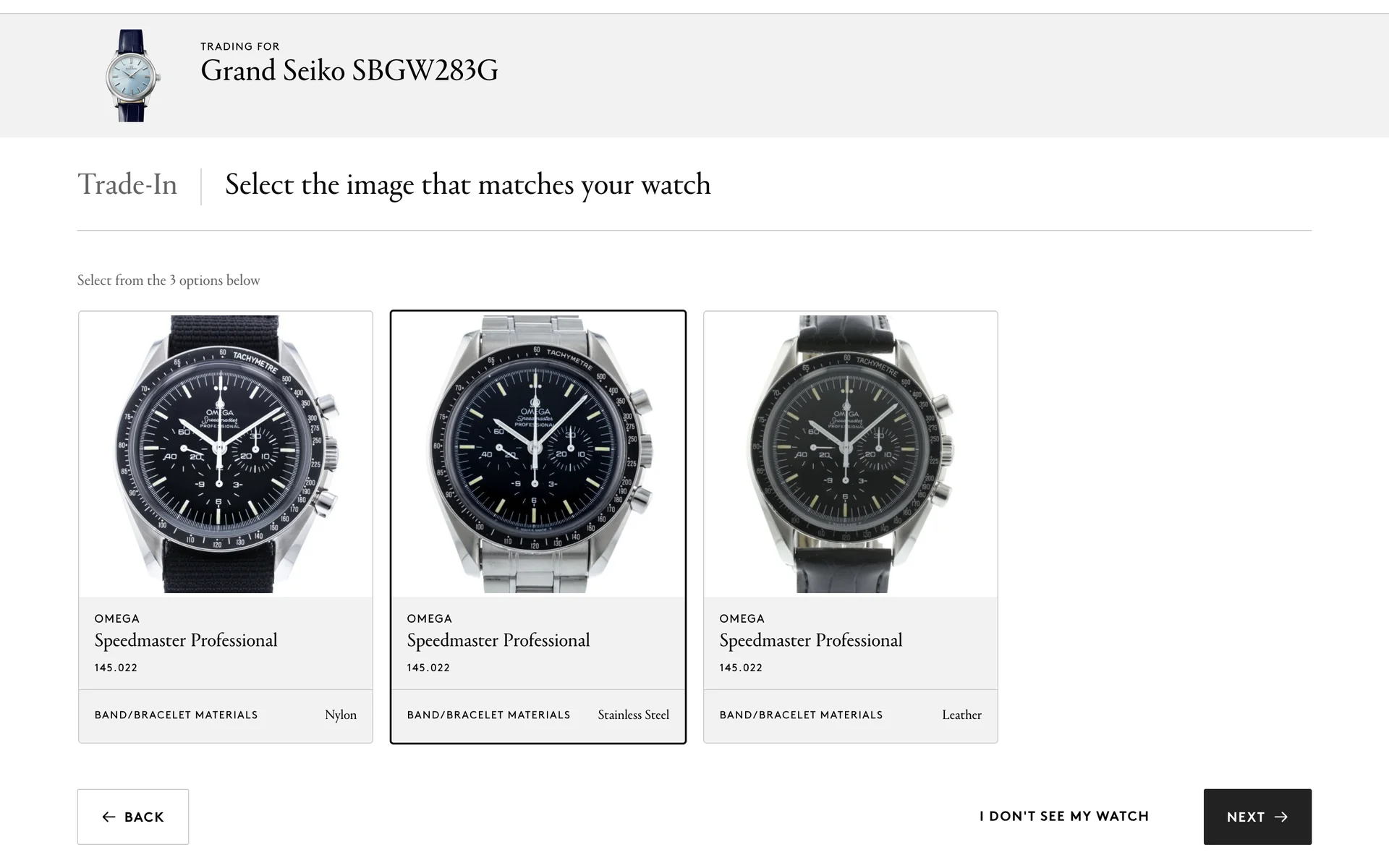Click the first card's Speedmaster Professional title

pyautogui.click(x=186, y=640)
